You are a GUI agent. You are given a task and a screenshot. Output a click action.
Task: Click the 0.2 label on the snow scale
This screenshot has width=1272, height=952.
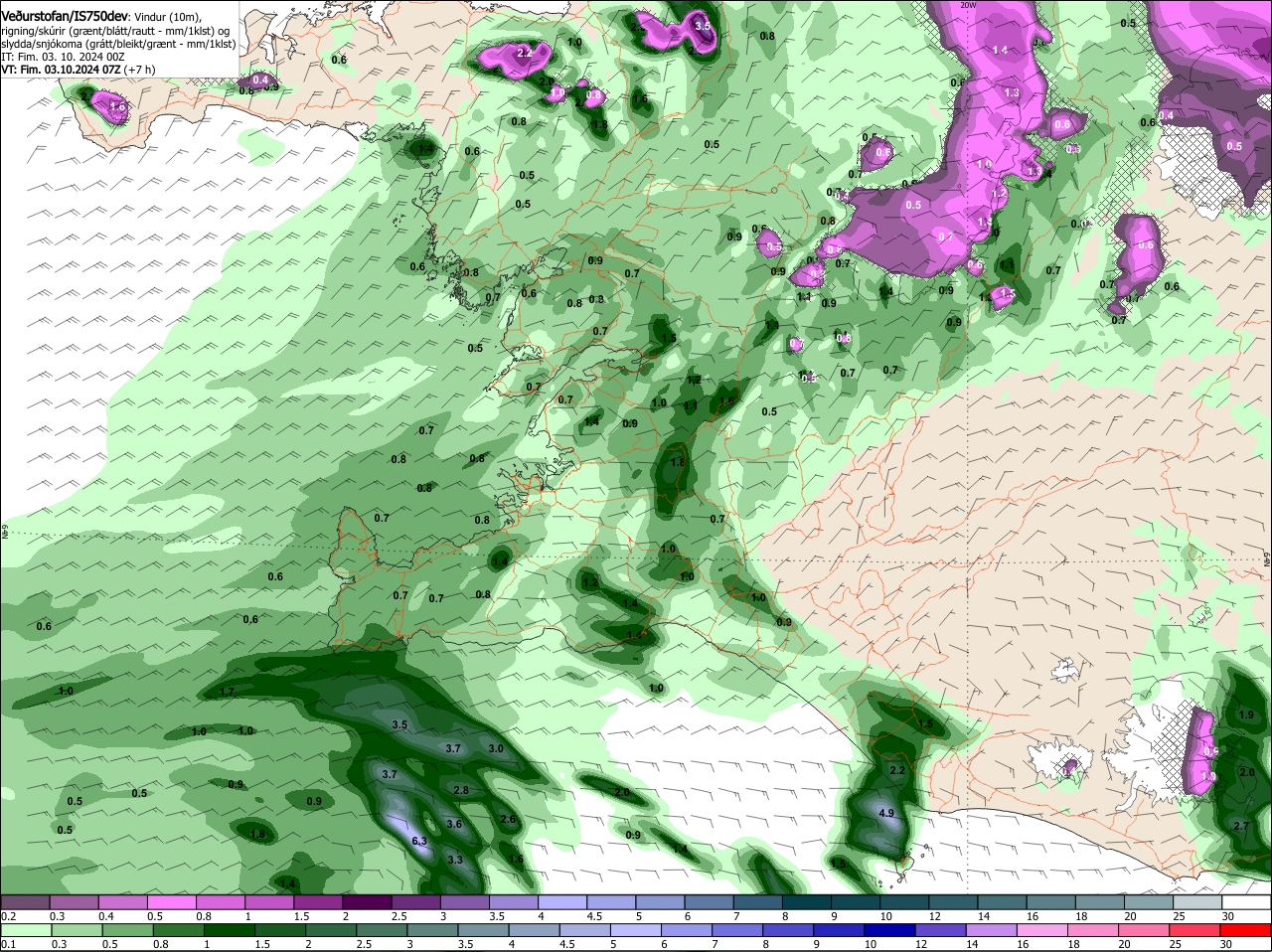tap(9, 915)
